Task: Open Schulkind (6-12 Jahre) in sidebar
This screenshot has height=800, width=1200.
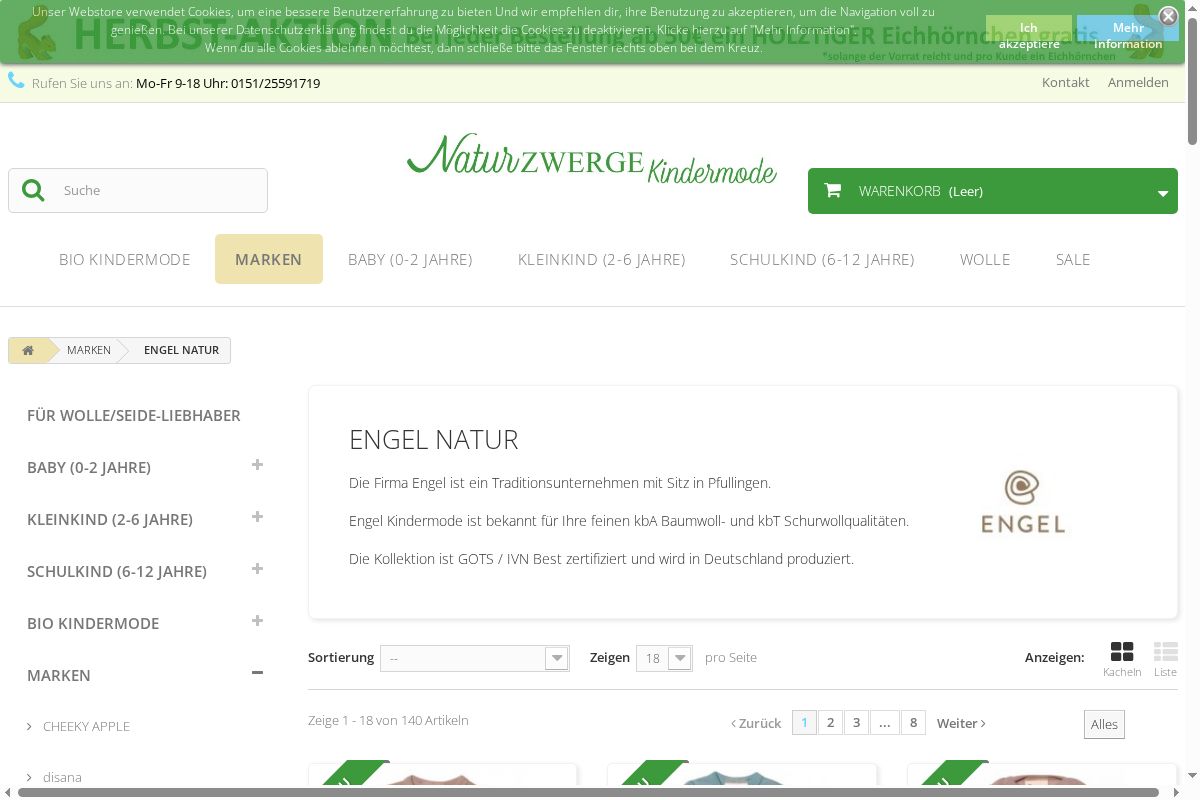Action: [x=117, y=571]
